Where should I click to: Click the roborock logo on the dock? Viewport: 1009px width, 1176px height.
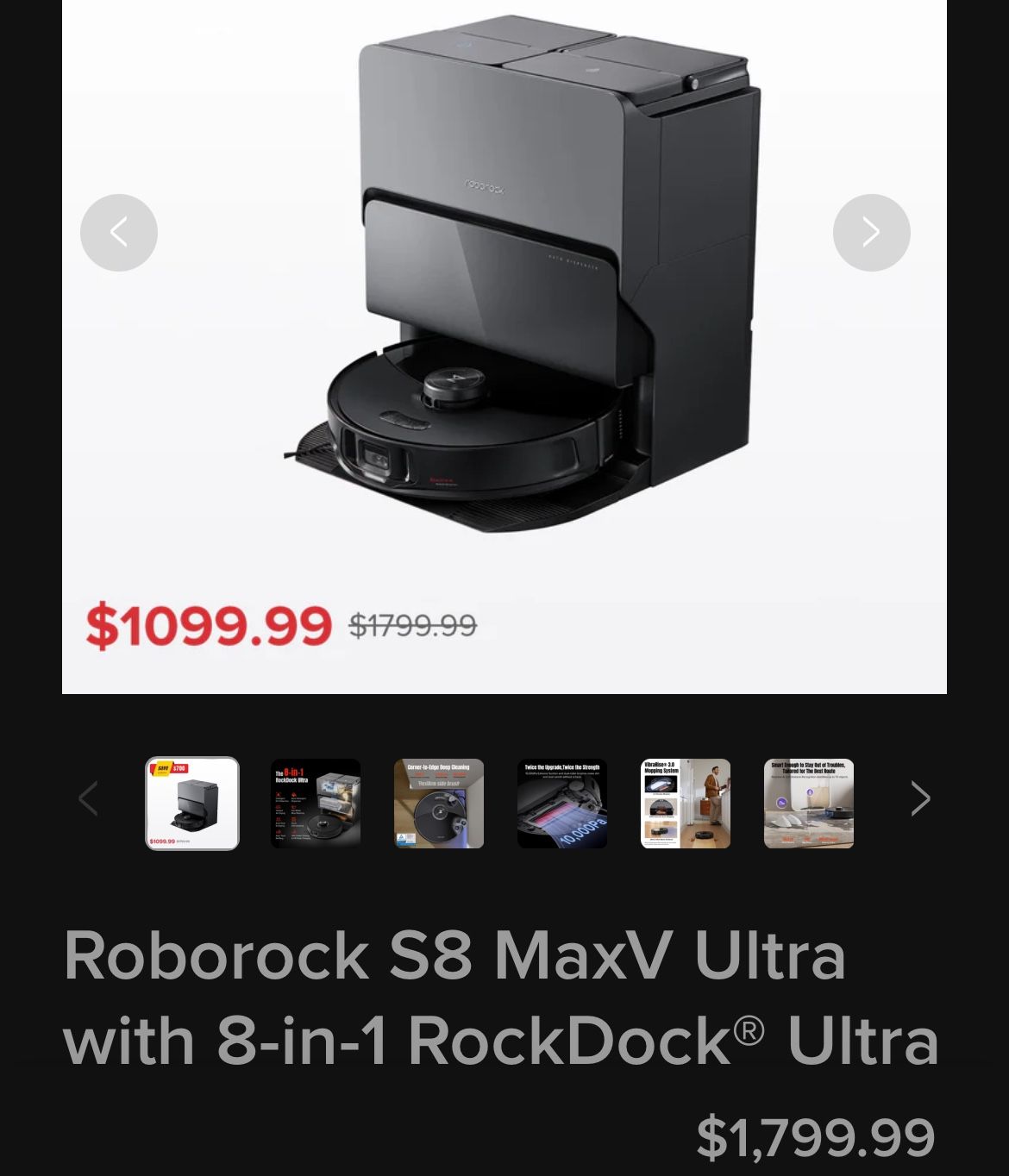tap(485, 186)
